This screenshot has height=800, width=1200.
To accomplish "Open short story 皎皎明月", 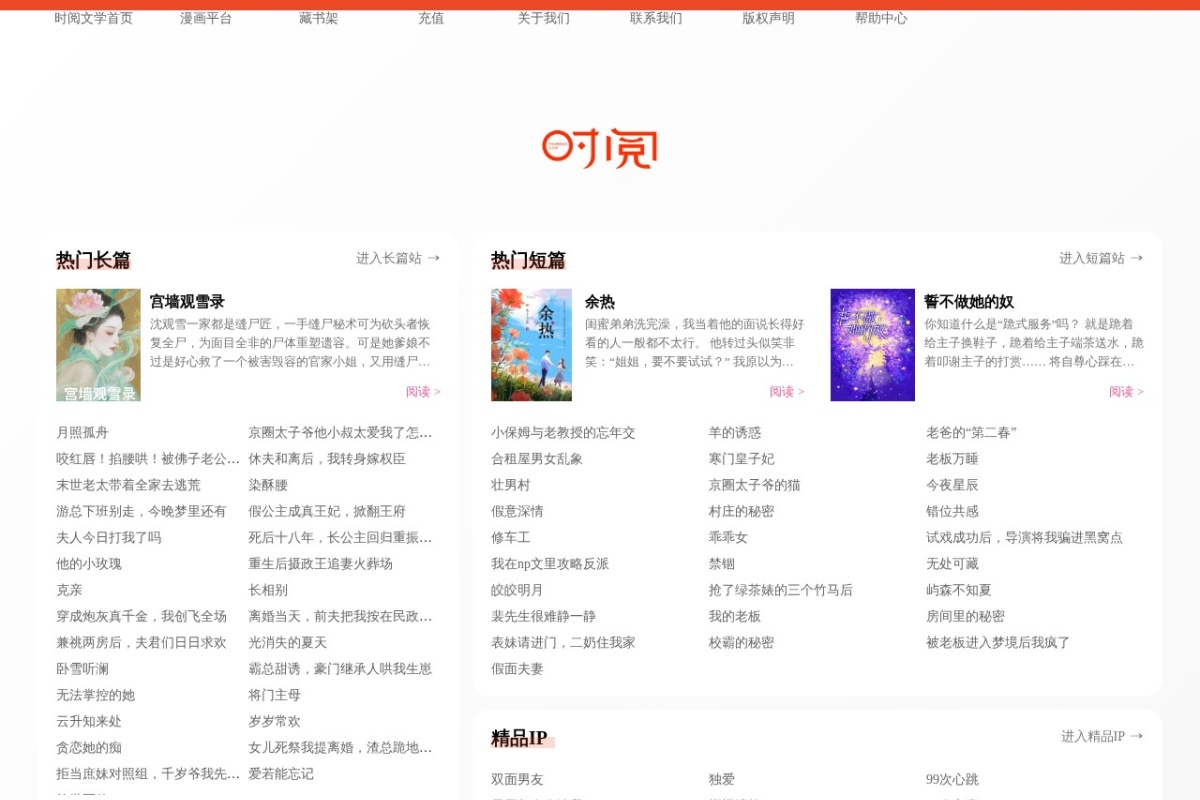I will [517, 590].
